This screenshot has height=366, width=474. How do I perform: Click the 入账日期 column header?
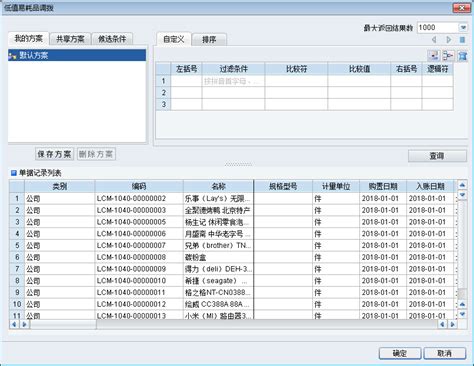coord(430,186)
